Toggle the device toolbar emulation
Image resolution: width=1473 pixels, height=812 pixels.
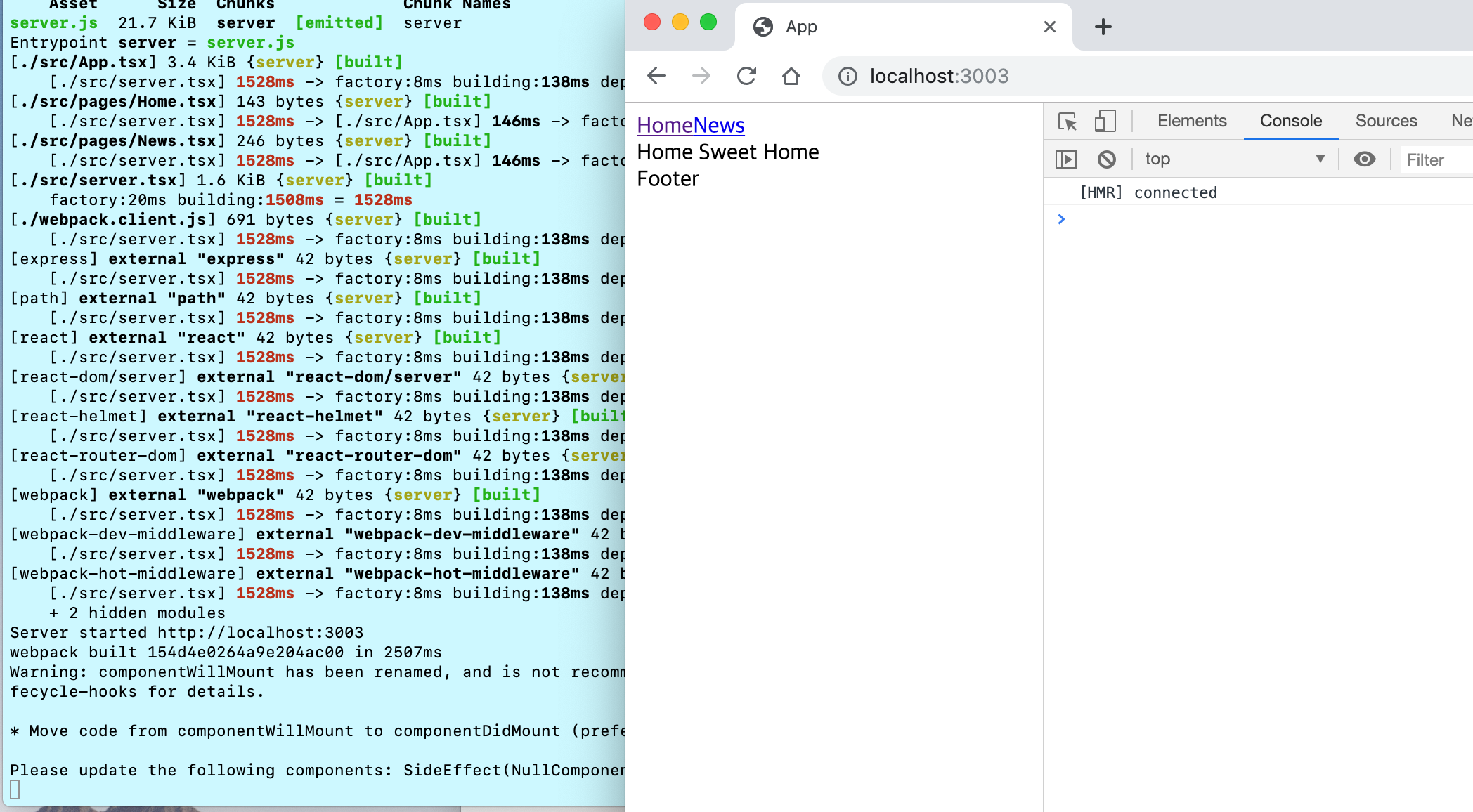[1105, 121]
